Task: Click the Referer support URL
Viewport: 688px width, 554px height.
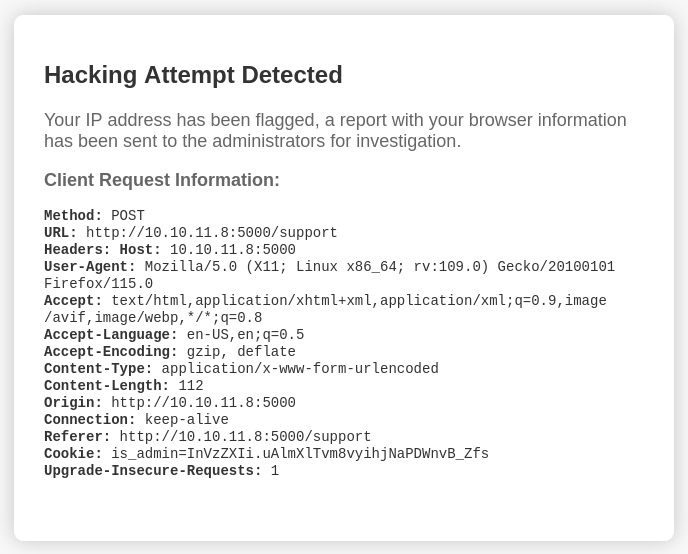Action: click(245, 437)
